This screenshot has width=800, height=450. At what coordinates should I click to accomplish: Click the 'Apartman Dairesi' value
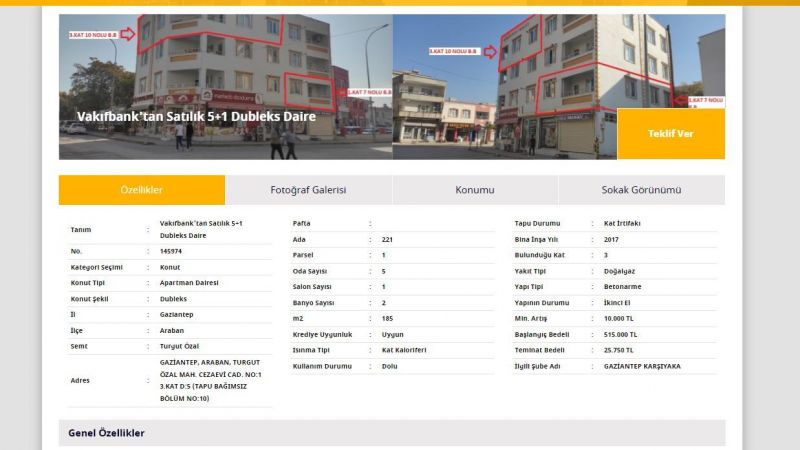pyautogui.click(x=189, y=283)
